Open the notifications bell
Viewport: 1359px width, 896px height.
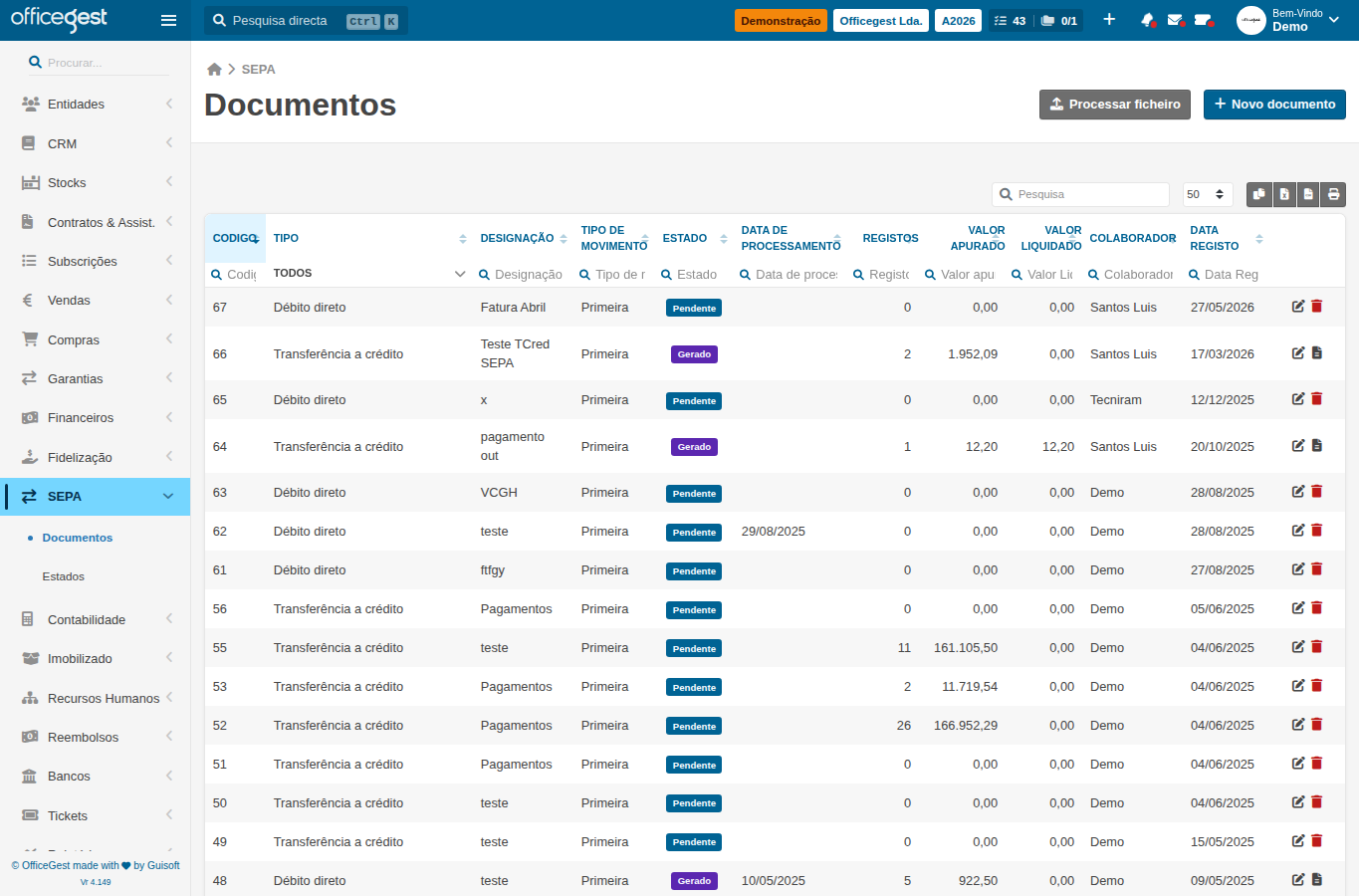coord(1148,20)
